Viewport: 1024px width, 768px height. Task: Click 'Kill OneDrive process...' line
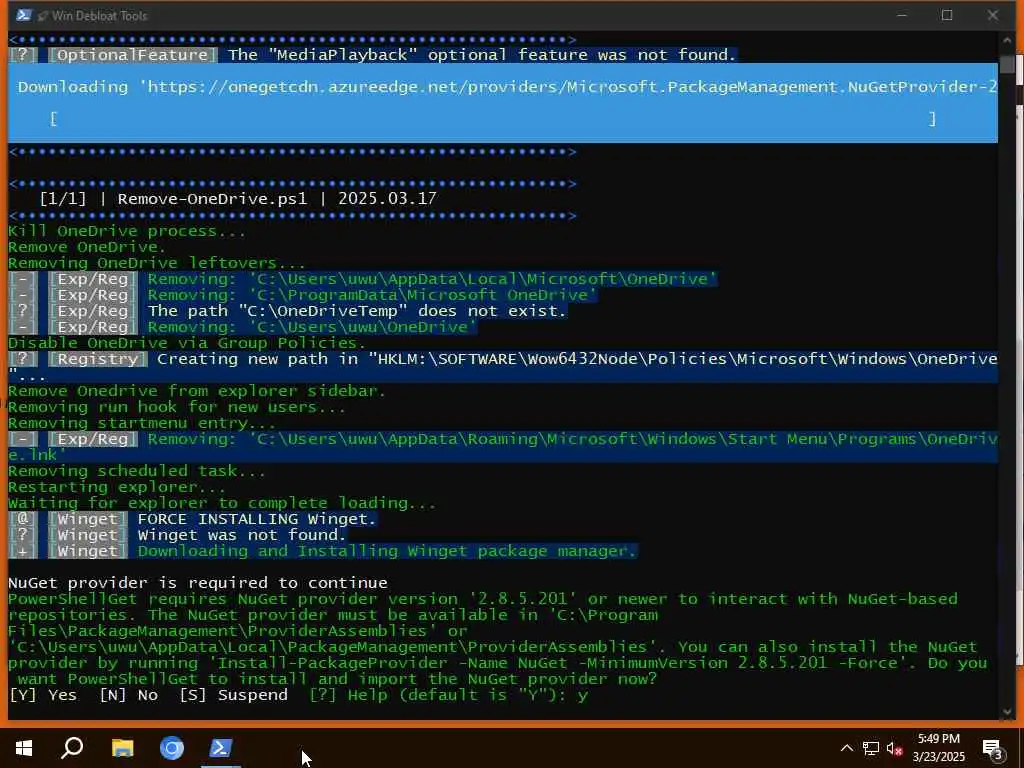(x=127, y=231)
